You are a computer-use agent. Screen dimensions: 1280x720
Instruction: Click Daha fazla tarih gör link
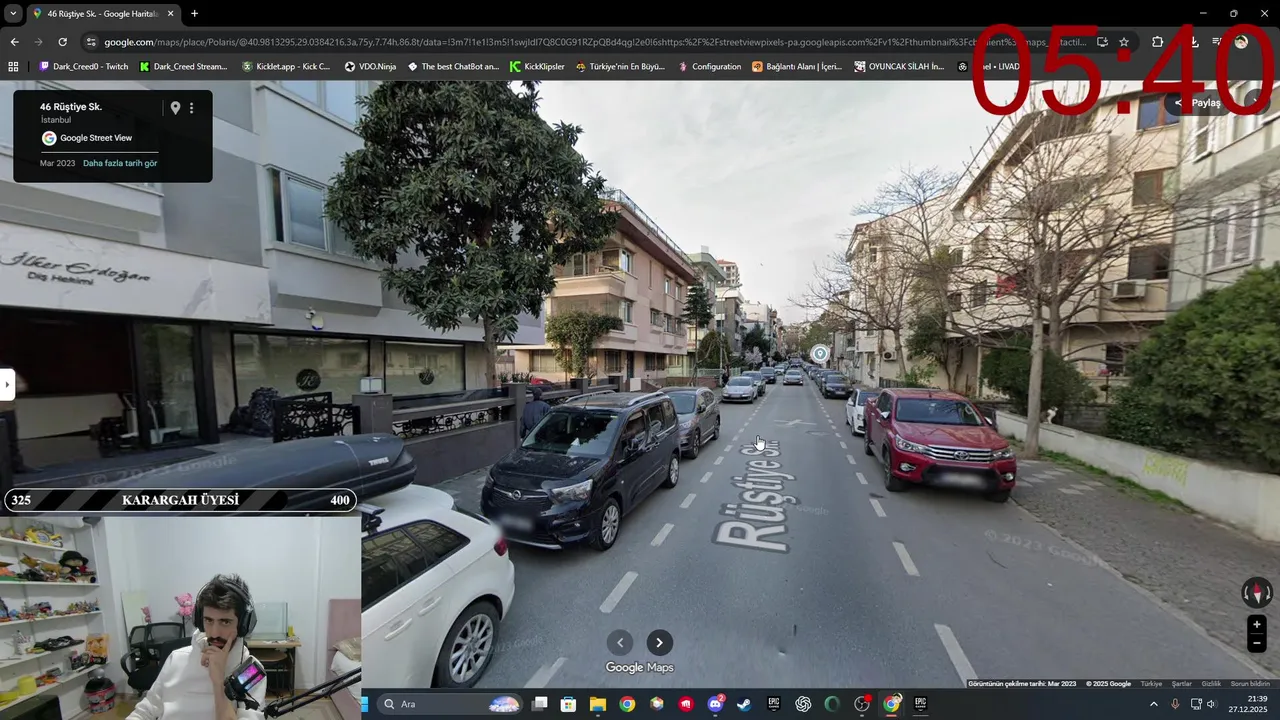(x=120, y=163)
